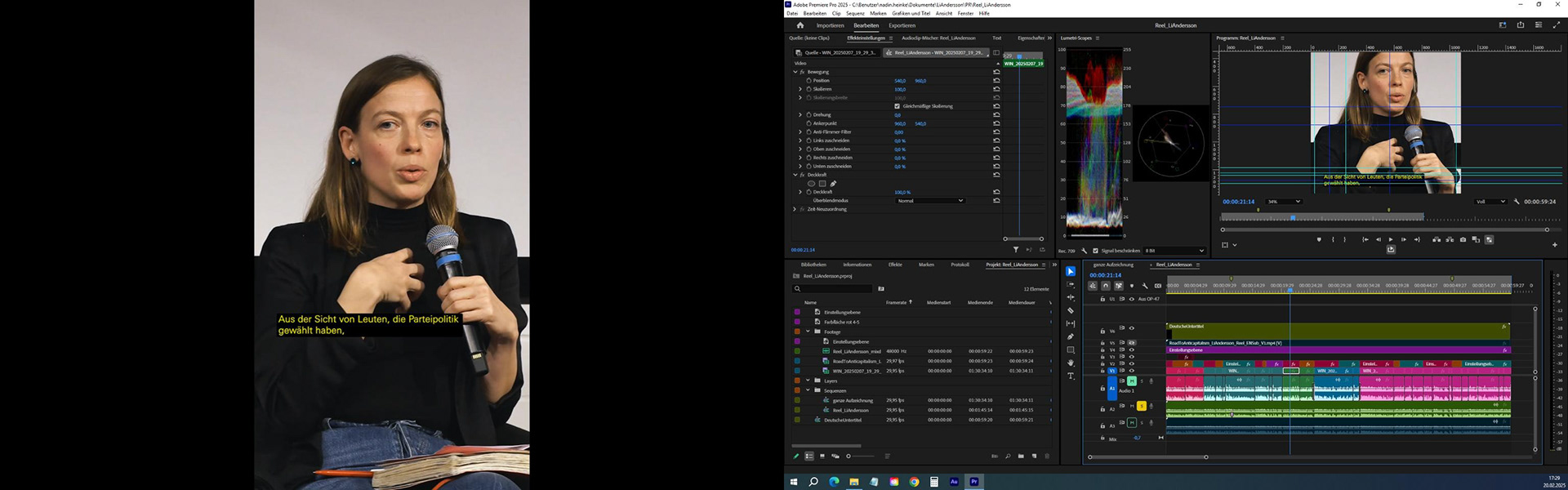Open Adobe Audition from the taskbar

[x=954, y=482]
